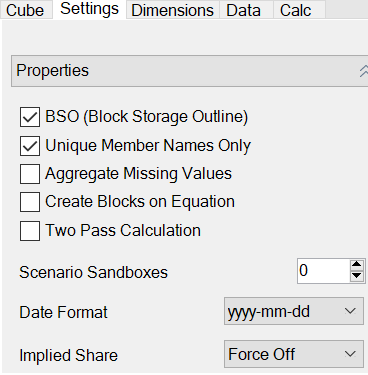Click the Two Pass Calculation label
Image resolution: width=368 pixels, height=375 pixels.
coord(123,230)
